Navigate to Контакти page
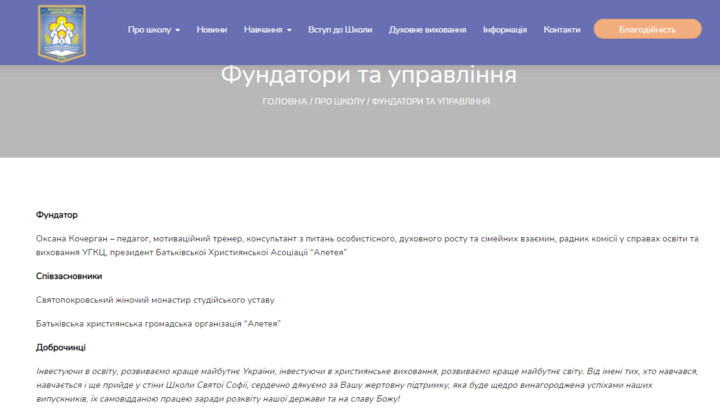 click(562, 30)
